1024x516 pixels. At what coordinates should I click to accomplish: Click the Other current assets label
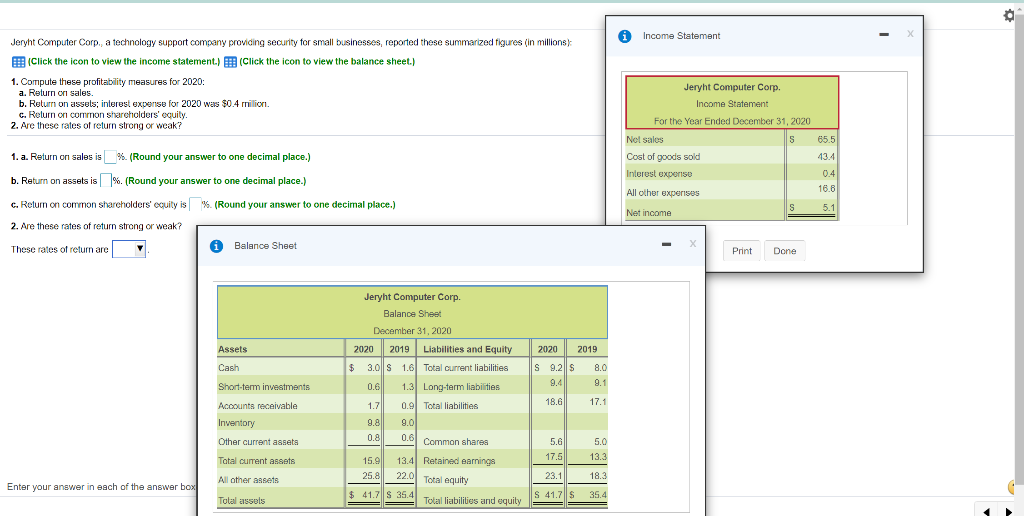pyautogui.click(x=258, y=442)
